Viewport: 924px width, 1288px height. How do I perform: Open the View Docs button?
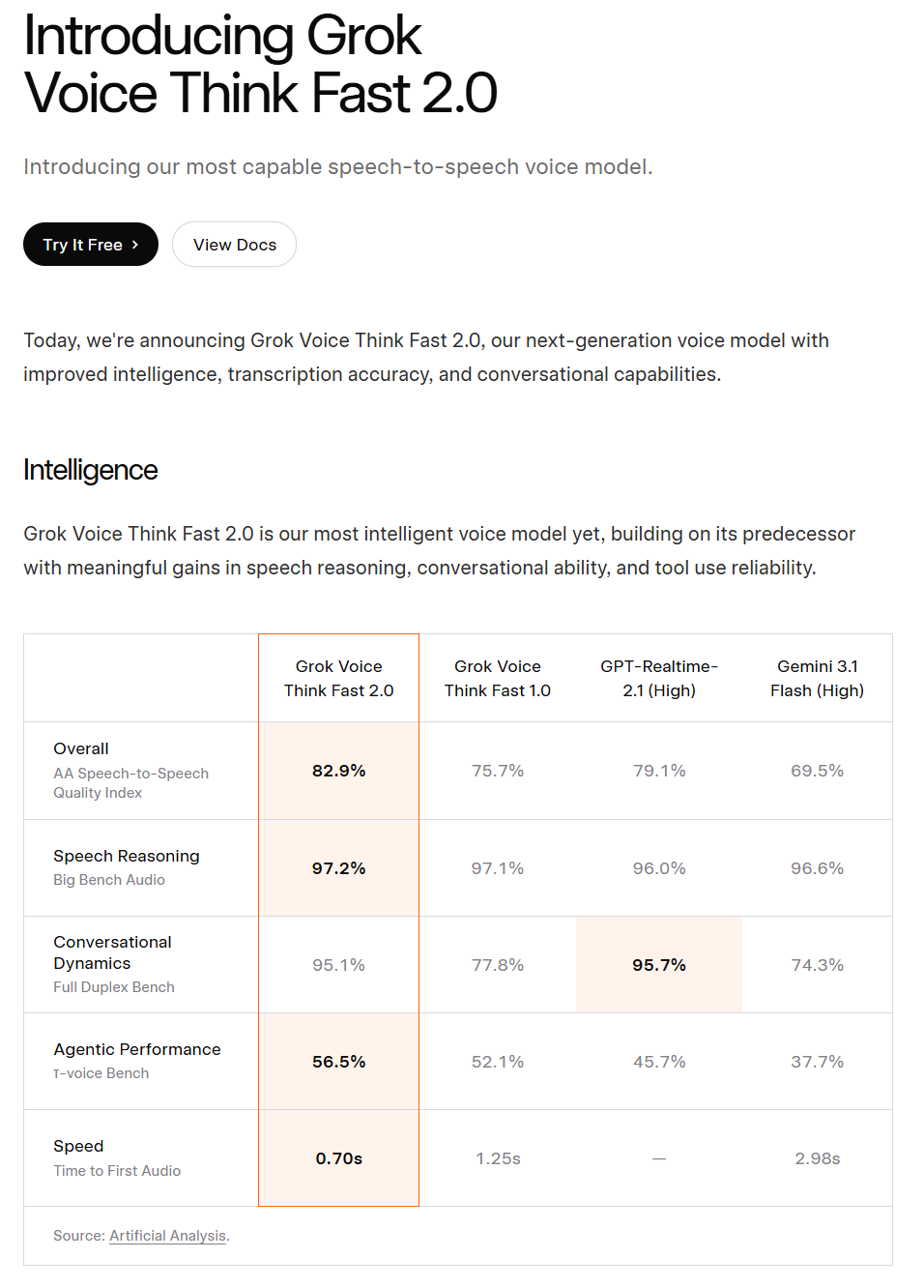(234, 245)
